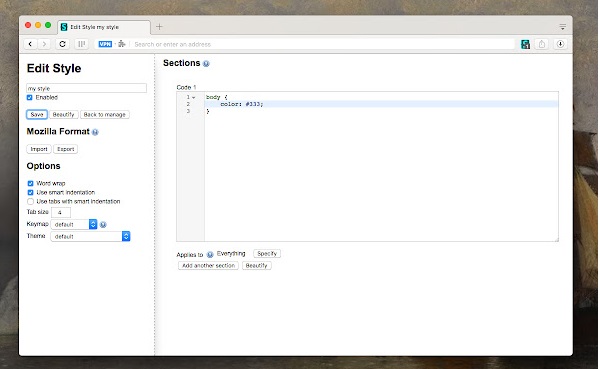Click the Import button
The image size is (600, 369).
39,149
